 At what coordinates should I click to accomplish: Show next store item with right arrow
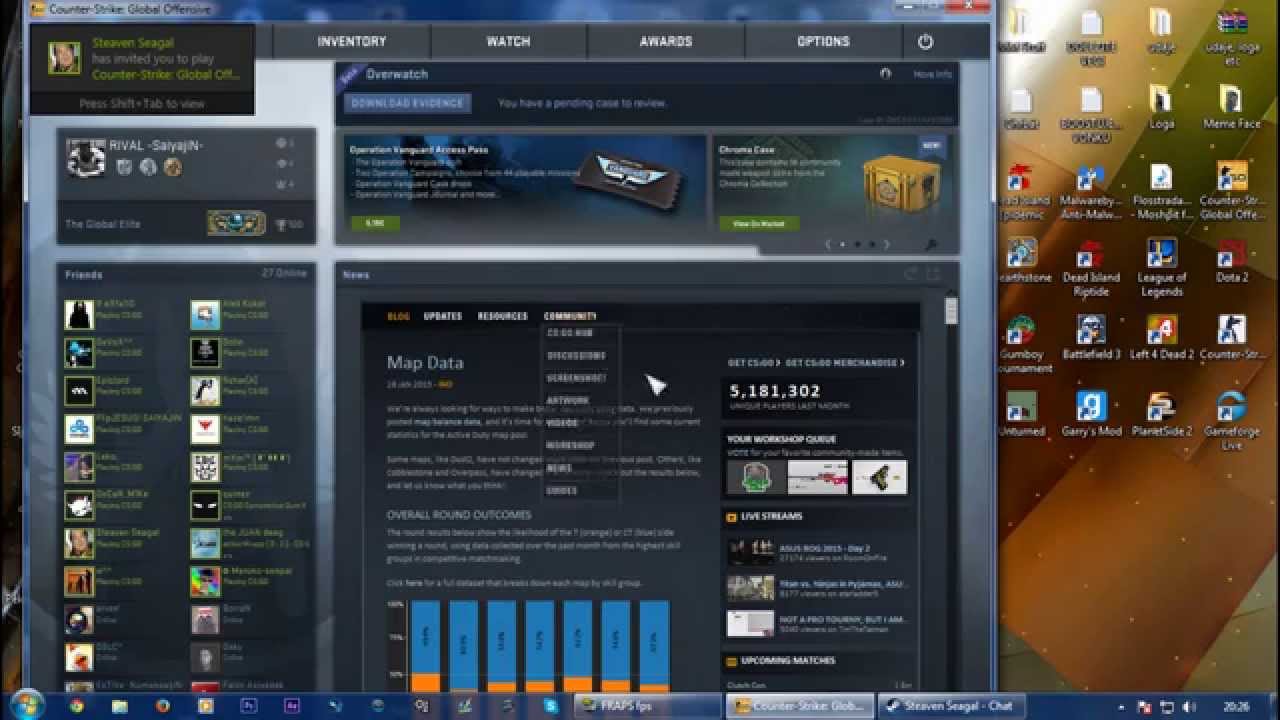886,245
